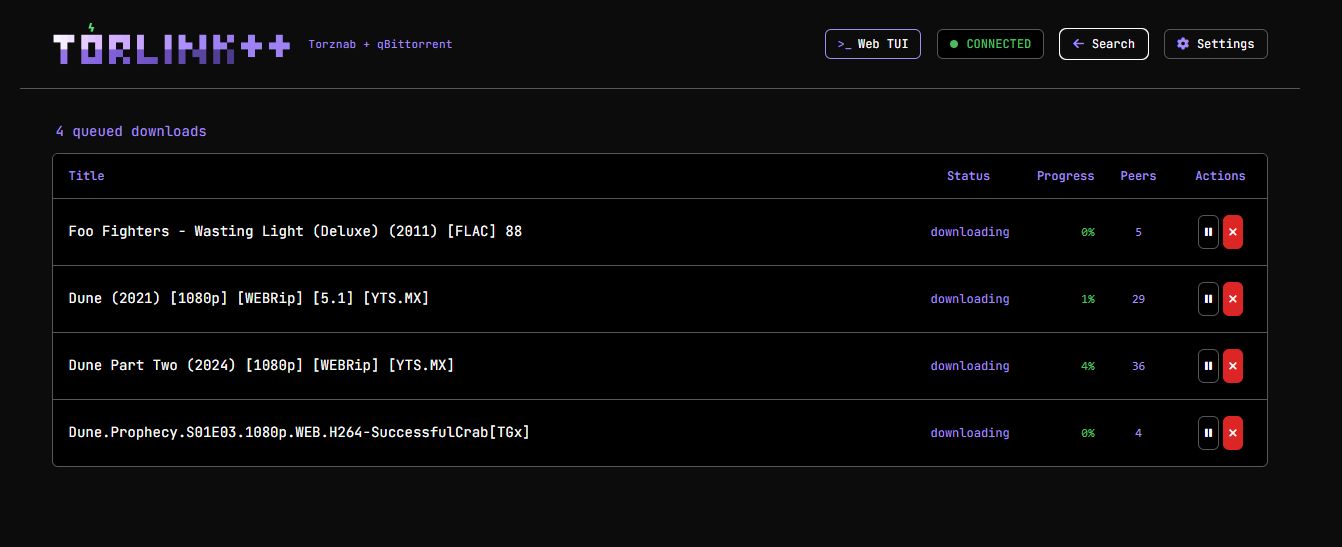Click the CONNECTED status indicator
Image resolution: width=1342 pixels, height=547 pixels.
tap(990, 44)
